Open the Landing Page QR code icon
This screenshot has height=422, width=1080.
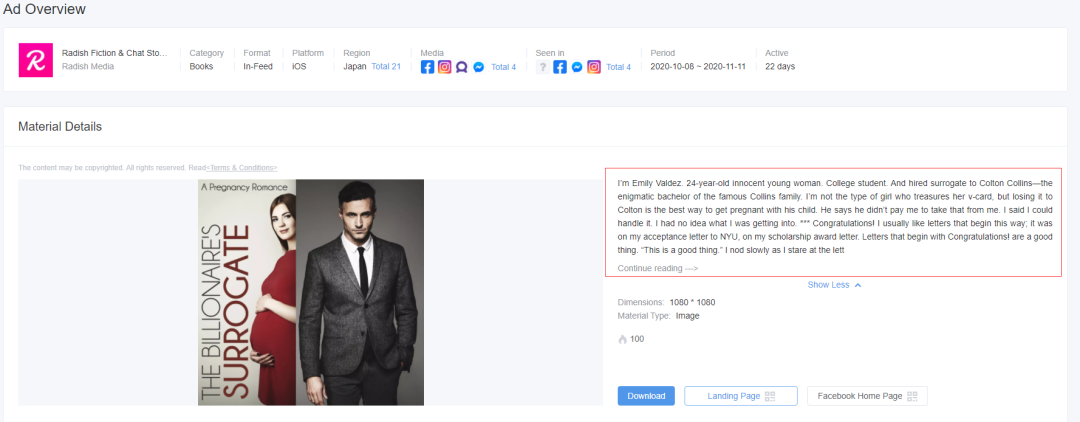click(x=770, y=396)
